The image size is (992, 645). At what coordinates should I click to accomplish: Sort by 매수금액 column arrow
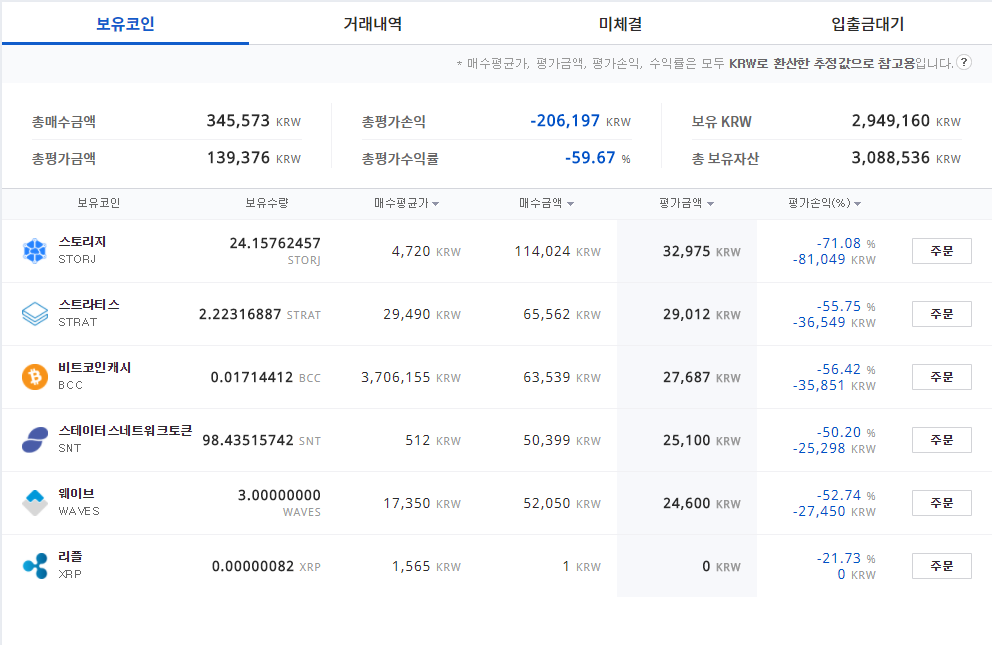pos(570,204)
